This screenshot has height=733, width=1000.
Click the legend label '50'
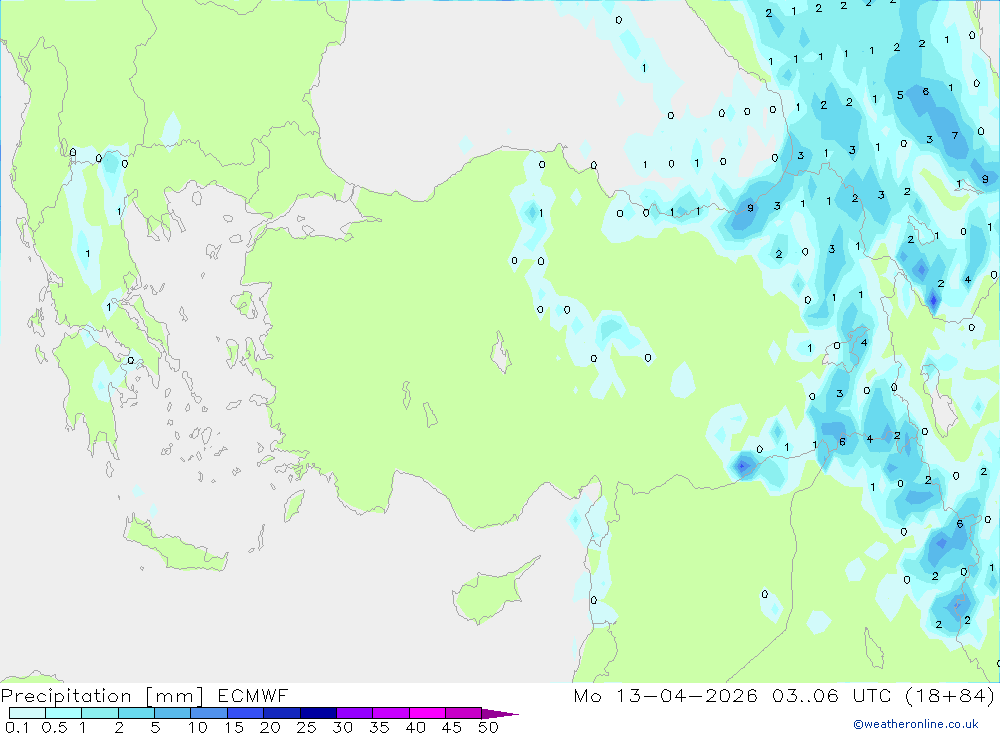(x=488, y=727)
